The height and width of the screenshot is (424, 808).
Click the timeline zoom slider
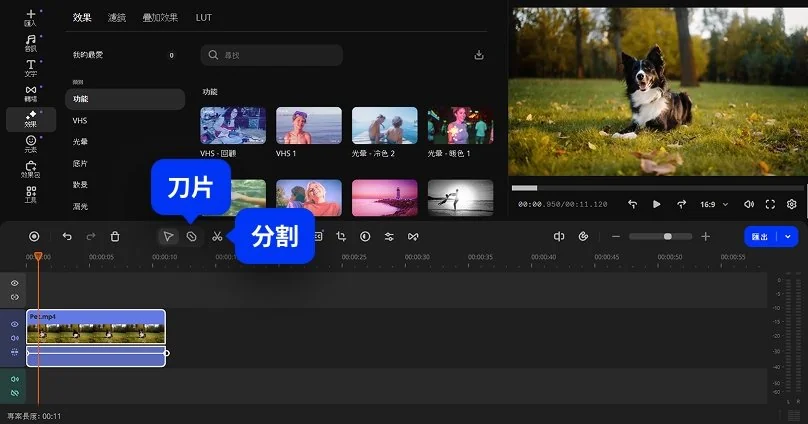[661, 236]
